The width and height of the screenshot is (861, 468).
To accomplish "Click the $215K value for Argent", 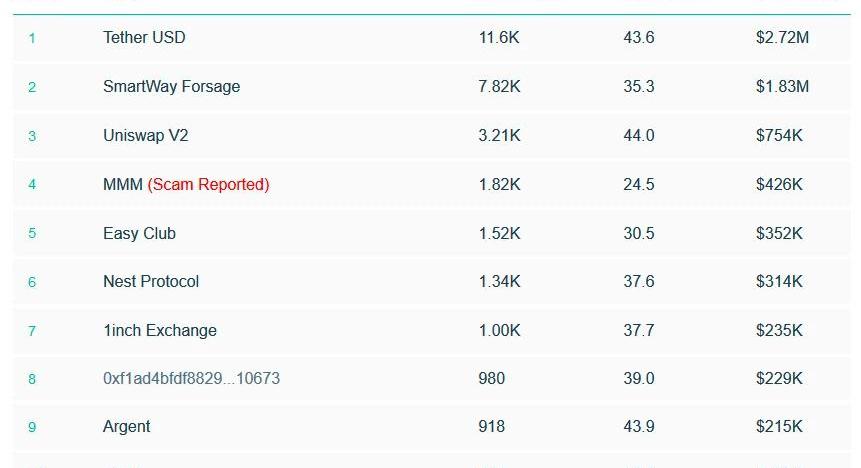I will [x=779, y=427].
